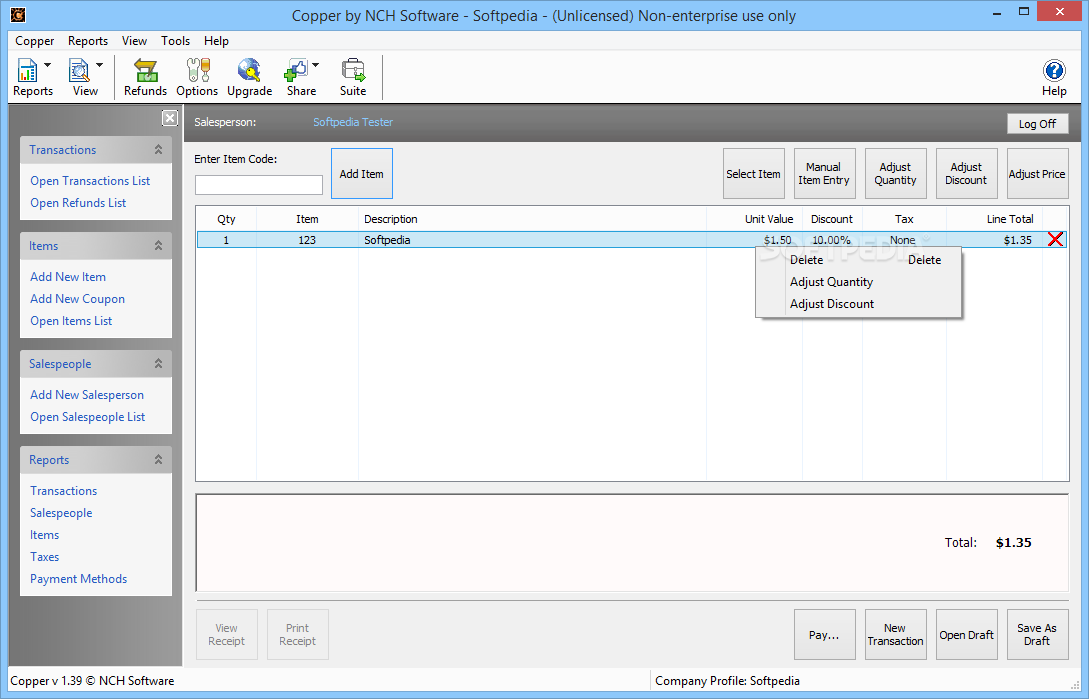Click the Softpedia Tester salesperson name
Screen dimensions: 1089x699
[x=353, y=122]
